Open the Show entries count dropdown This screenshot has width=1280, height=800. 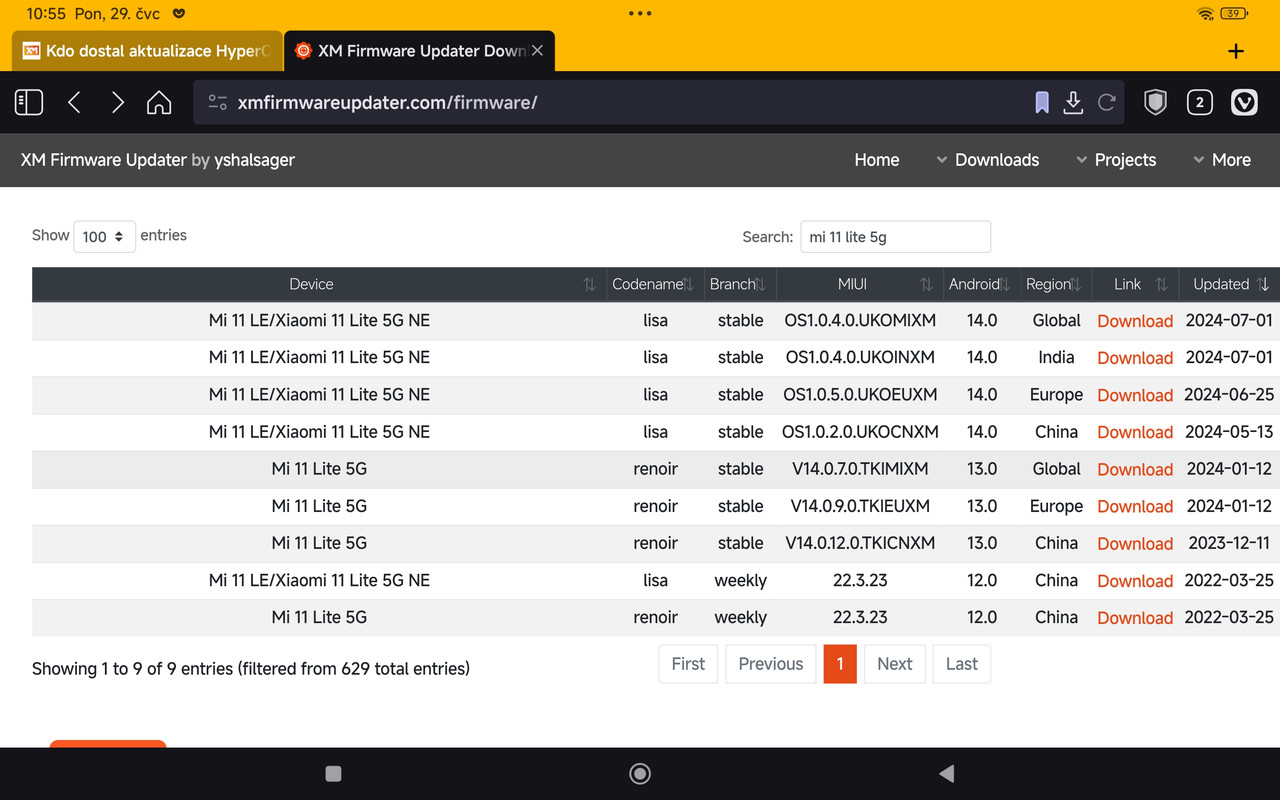(105, 236)
